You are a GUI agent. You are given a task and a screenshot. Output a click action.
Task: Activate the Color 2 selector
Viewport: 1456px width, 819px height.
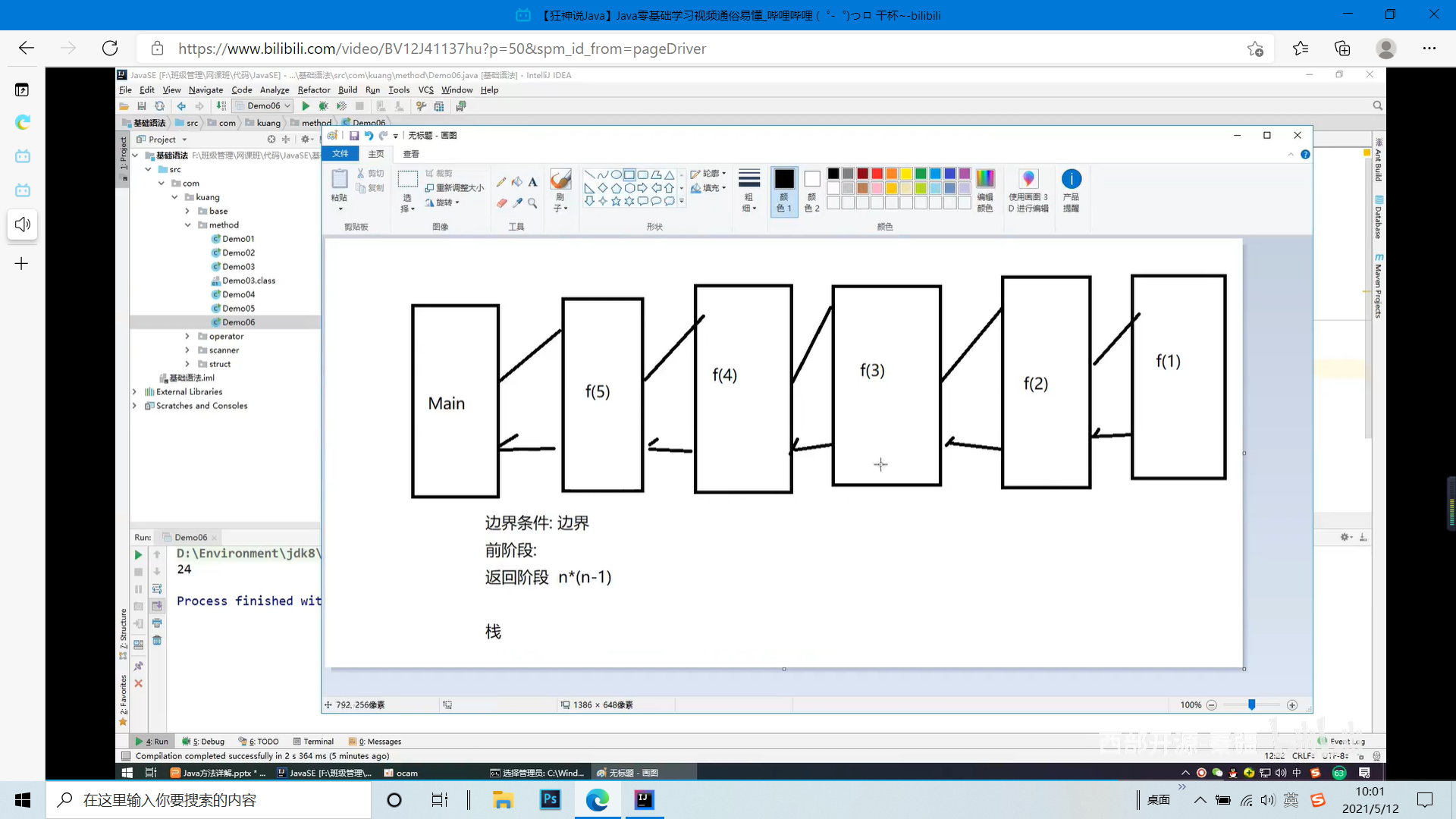click(x=812, y=190)
